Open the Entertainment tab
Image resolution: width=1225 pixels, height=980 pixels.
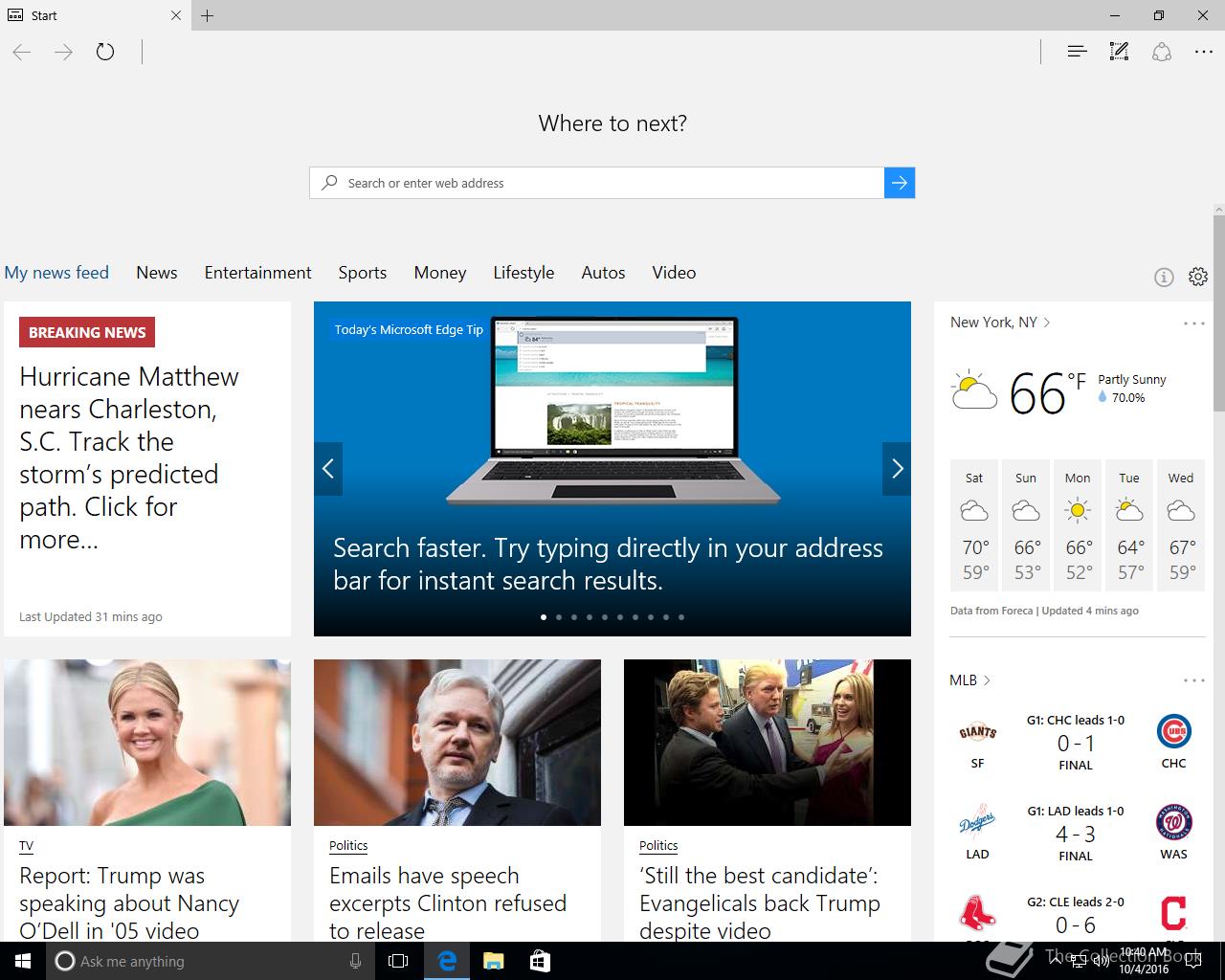click(257, 273)
